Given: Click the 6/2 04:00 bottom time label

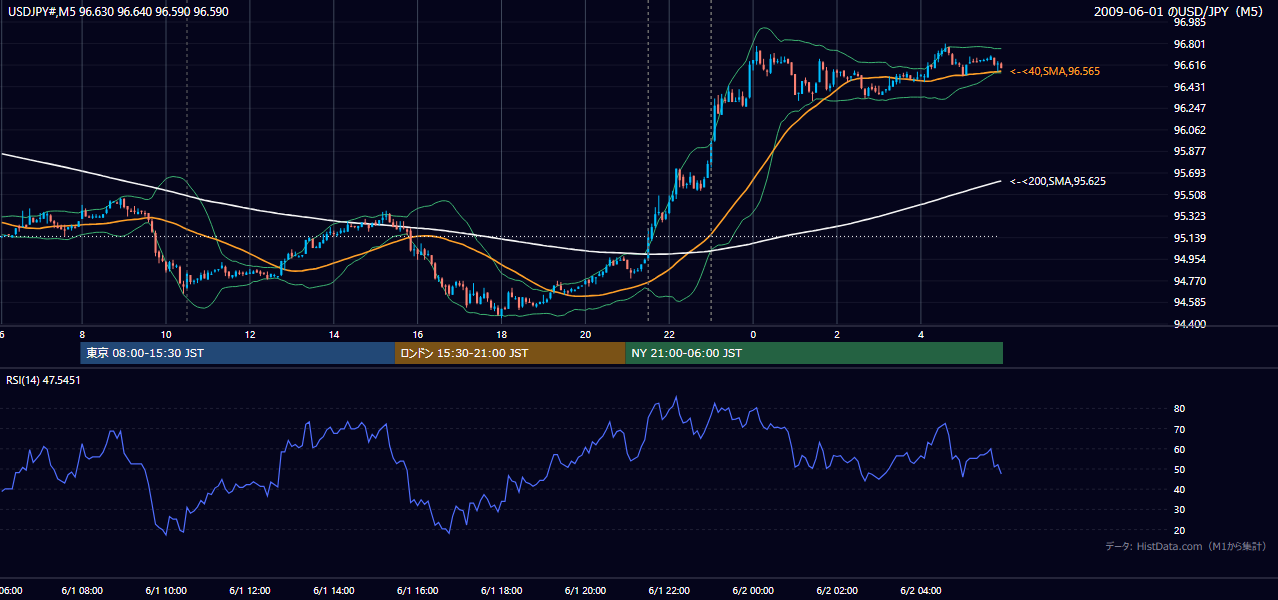Looking at the screenshot, I should pos(921,591).
